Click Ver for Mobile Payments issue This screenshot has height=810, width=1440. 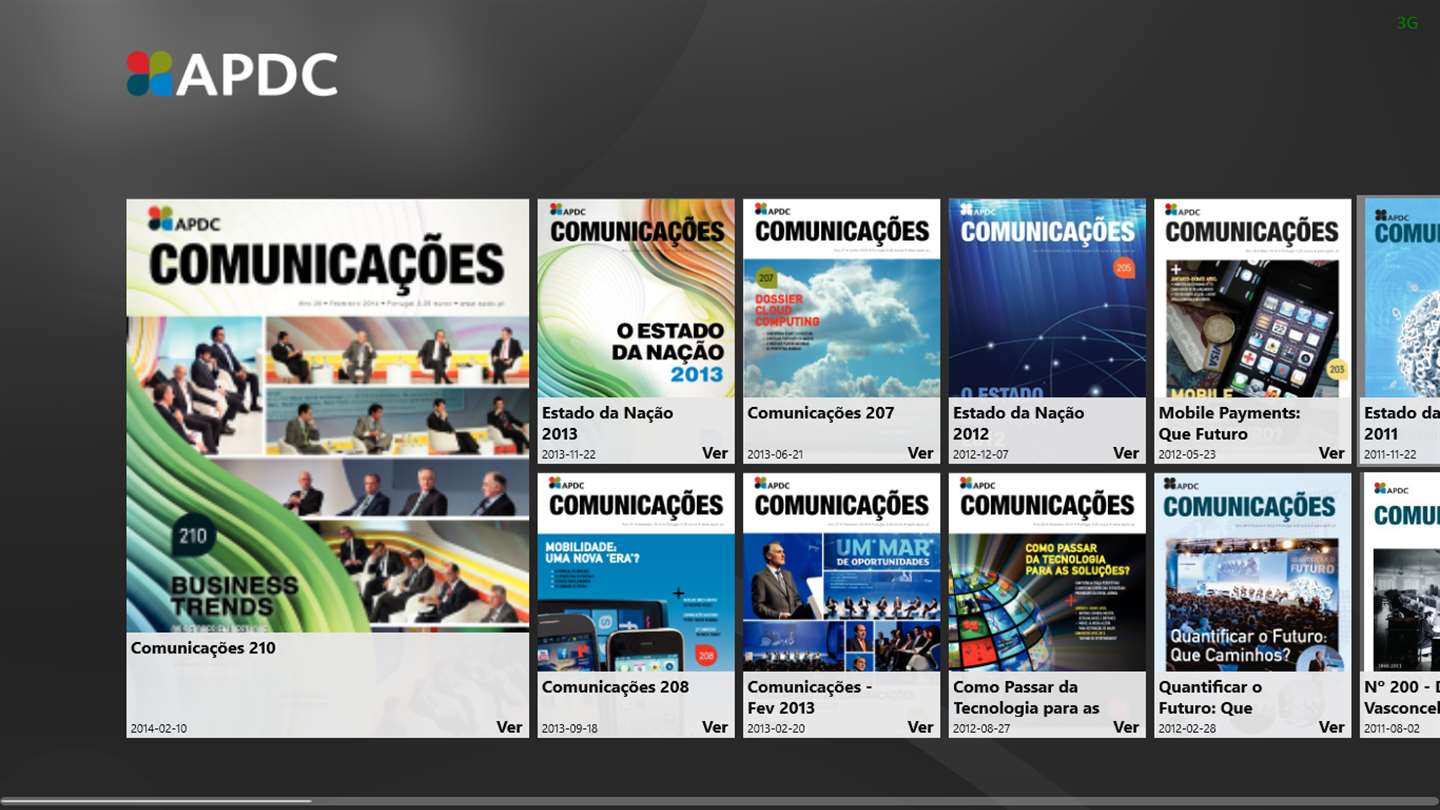(x=1331, y=453)
